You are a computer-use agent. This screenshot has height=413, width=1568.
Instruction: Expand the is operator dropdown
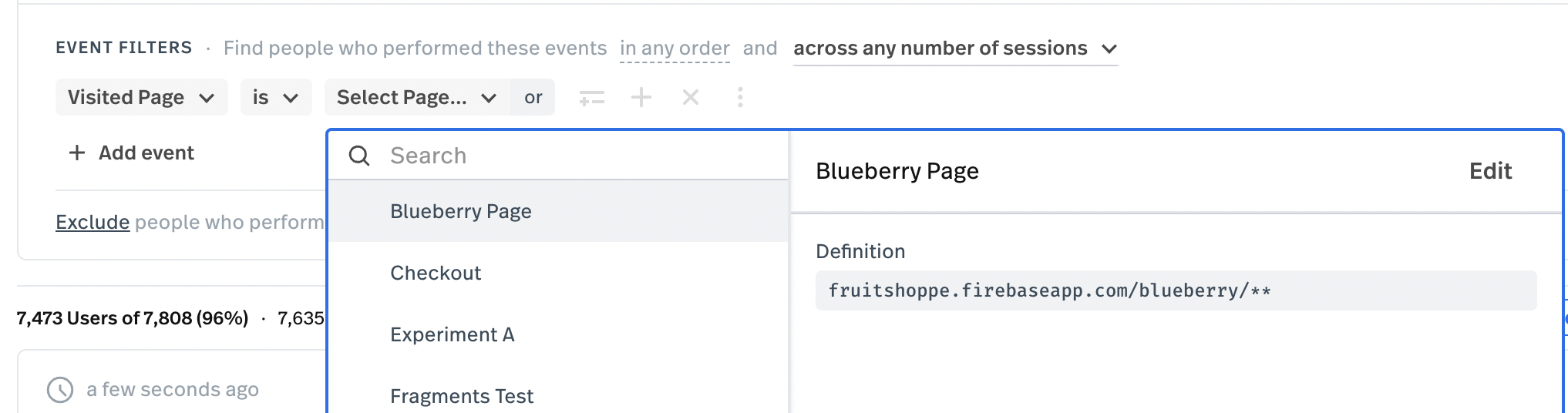[x=276, y=97]
